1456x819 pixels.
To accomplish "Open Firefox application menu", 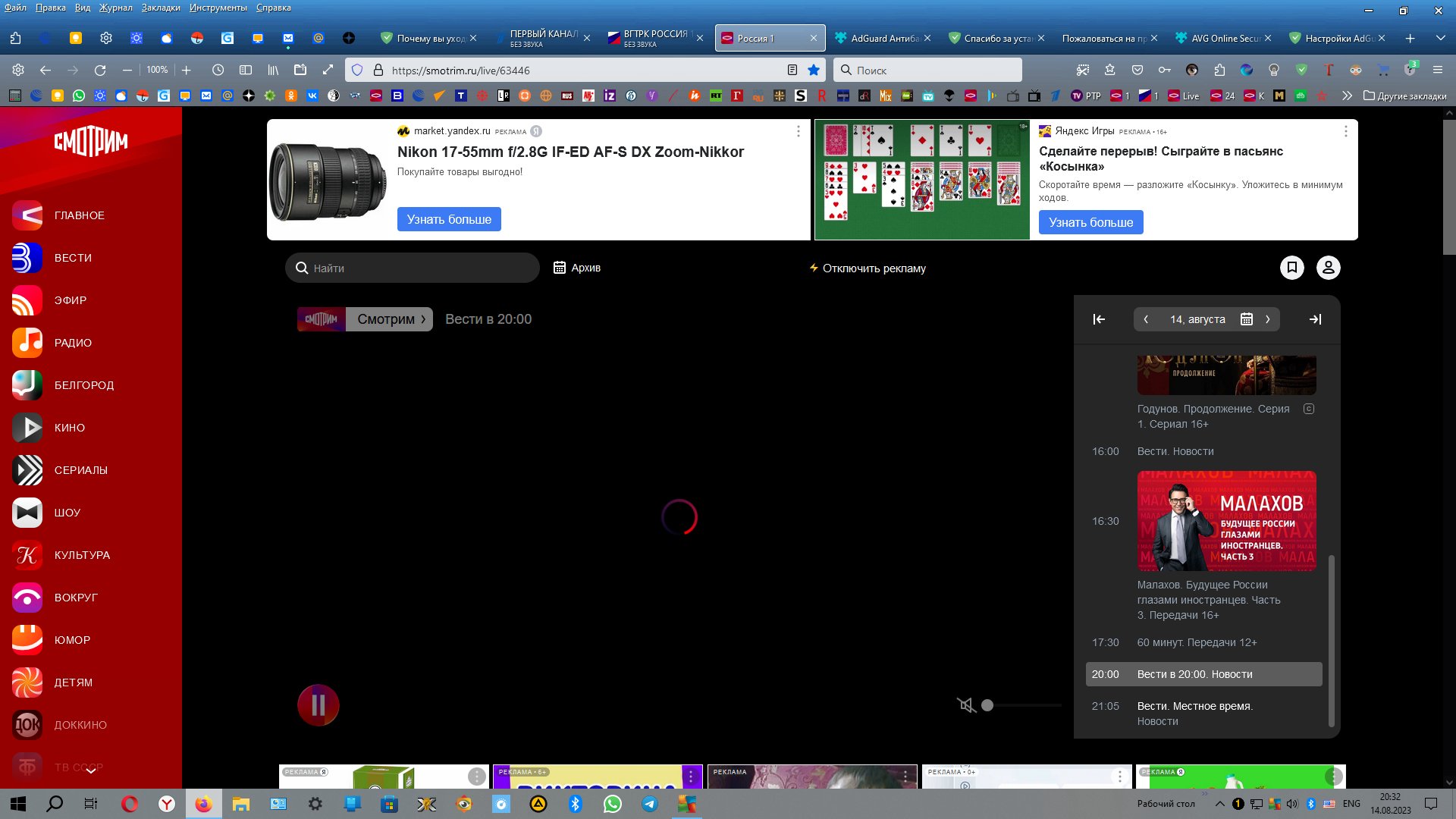I will coord(1437,70).
